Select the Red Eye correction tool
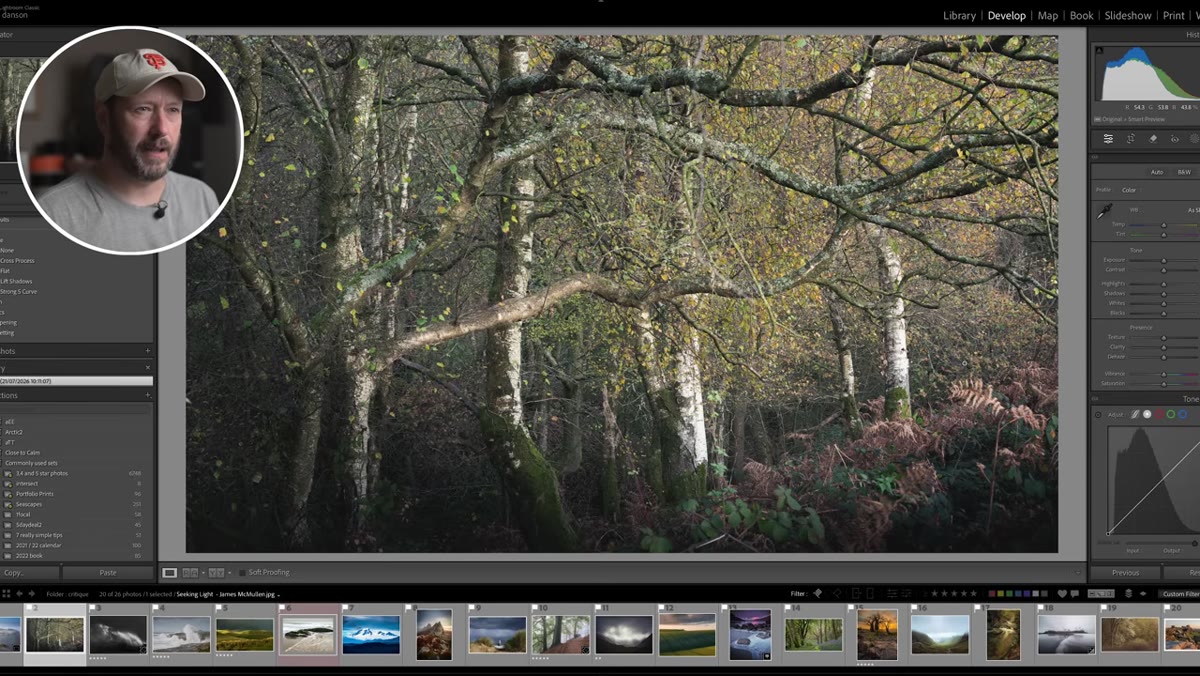The width and height of the screenshot is (1200, 676). tap(1175, 139)
